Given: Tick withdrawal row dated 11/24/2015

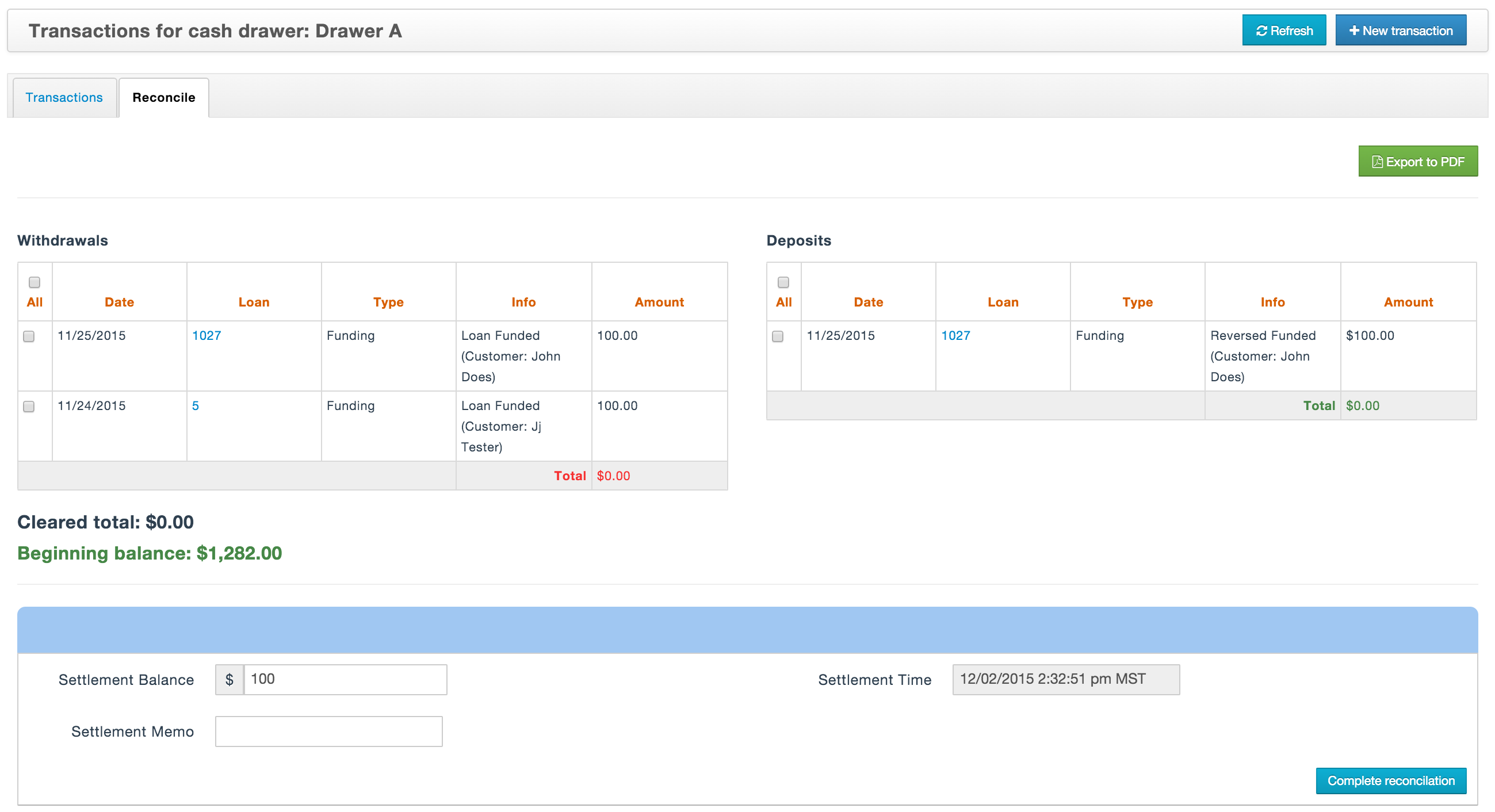Looking at the screenshot, I should 28,407.
